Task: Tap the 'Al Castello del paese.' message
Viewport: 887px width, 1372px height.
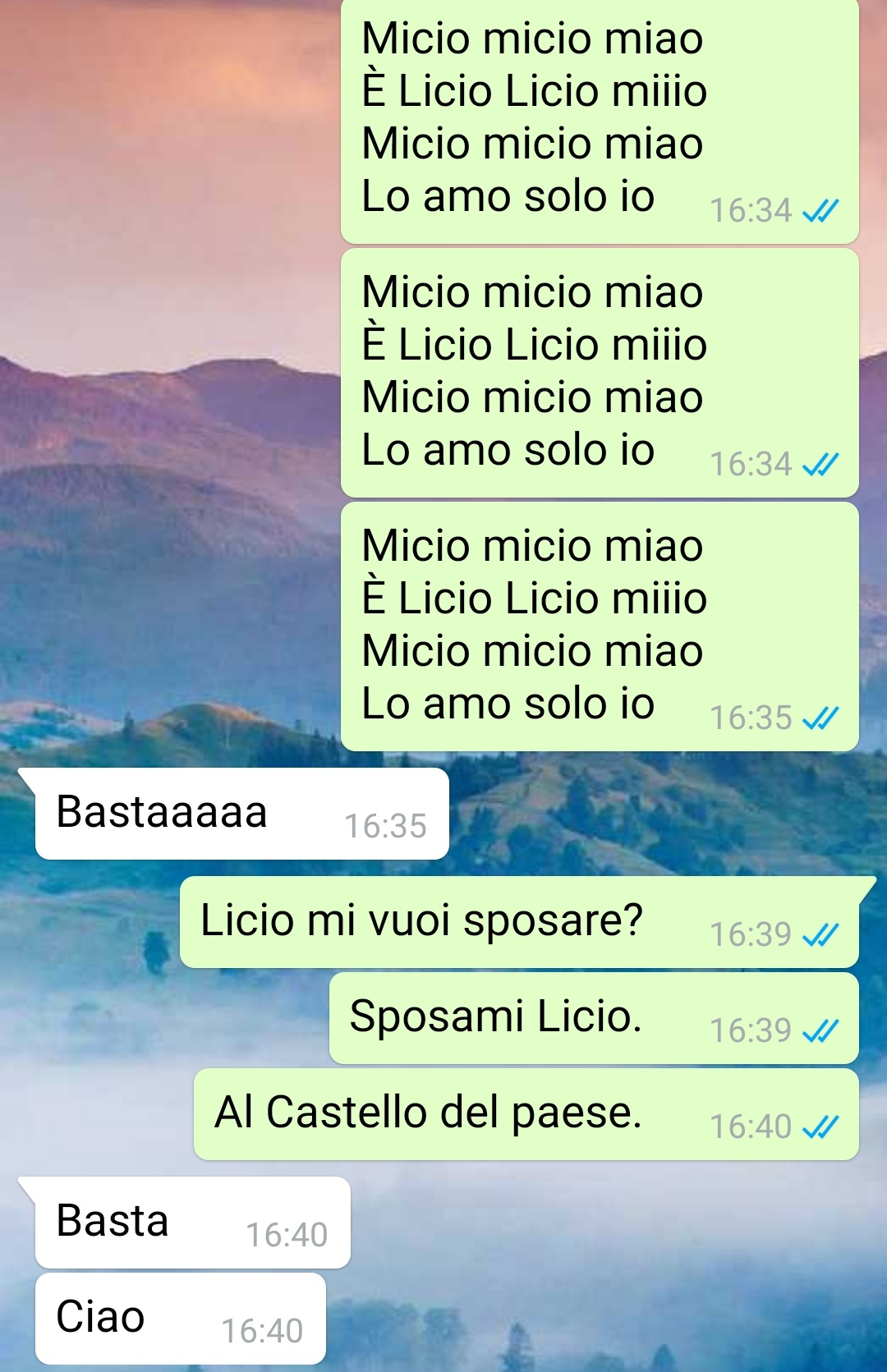Action: [x=526, y=1114]
